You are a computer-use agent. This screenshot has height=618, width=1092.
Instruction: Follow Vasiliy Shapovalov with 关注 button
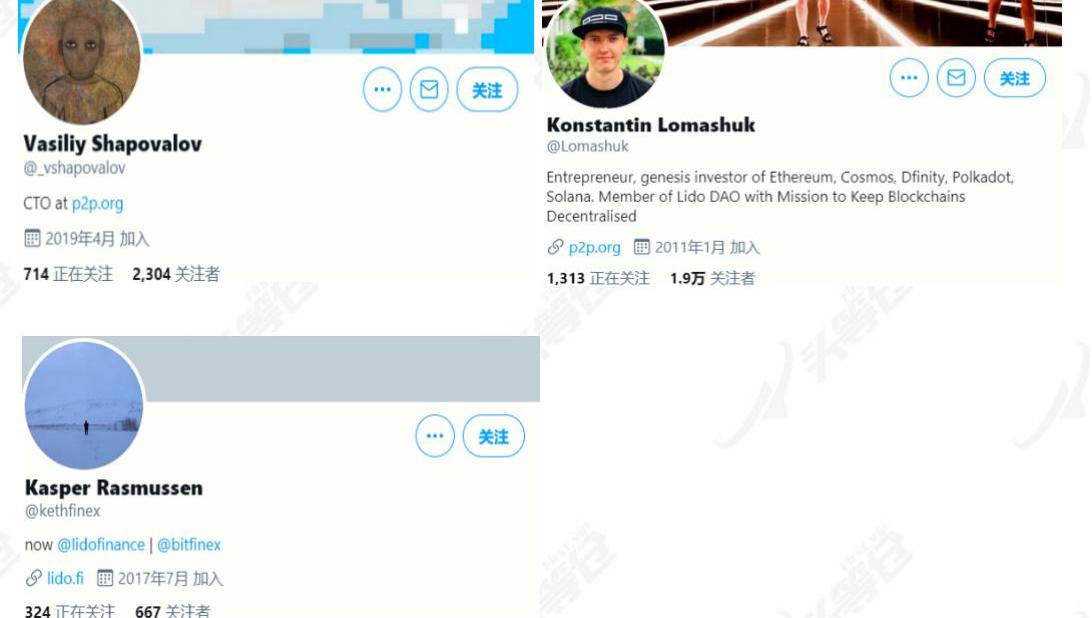(x=487, y=89)
